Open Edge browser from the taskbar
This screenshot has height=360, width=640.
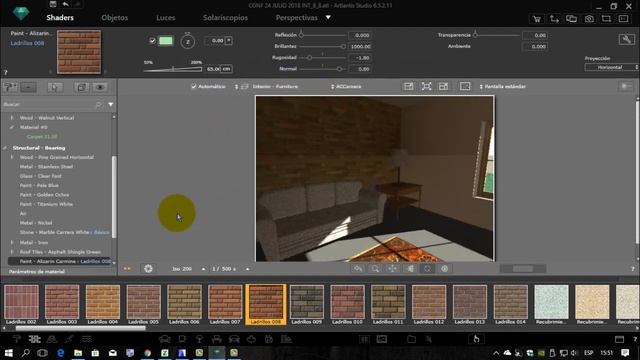tap(61, 353)
